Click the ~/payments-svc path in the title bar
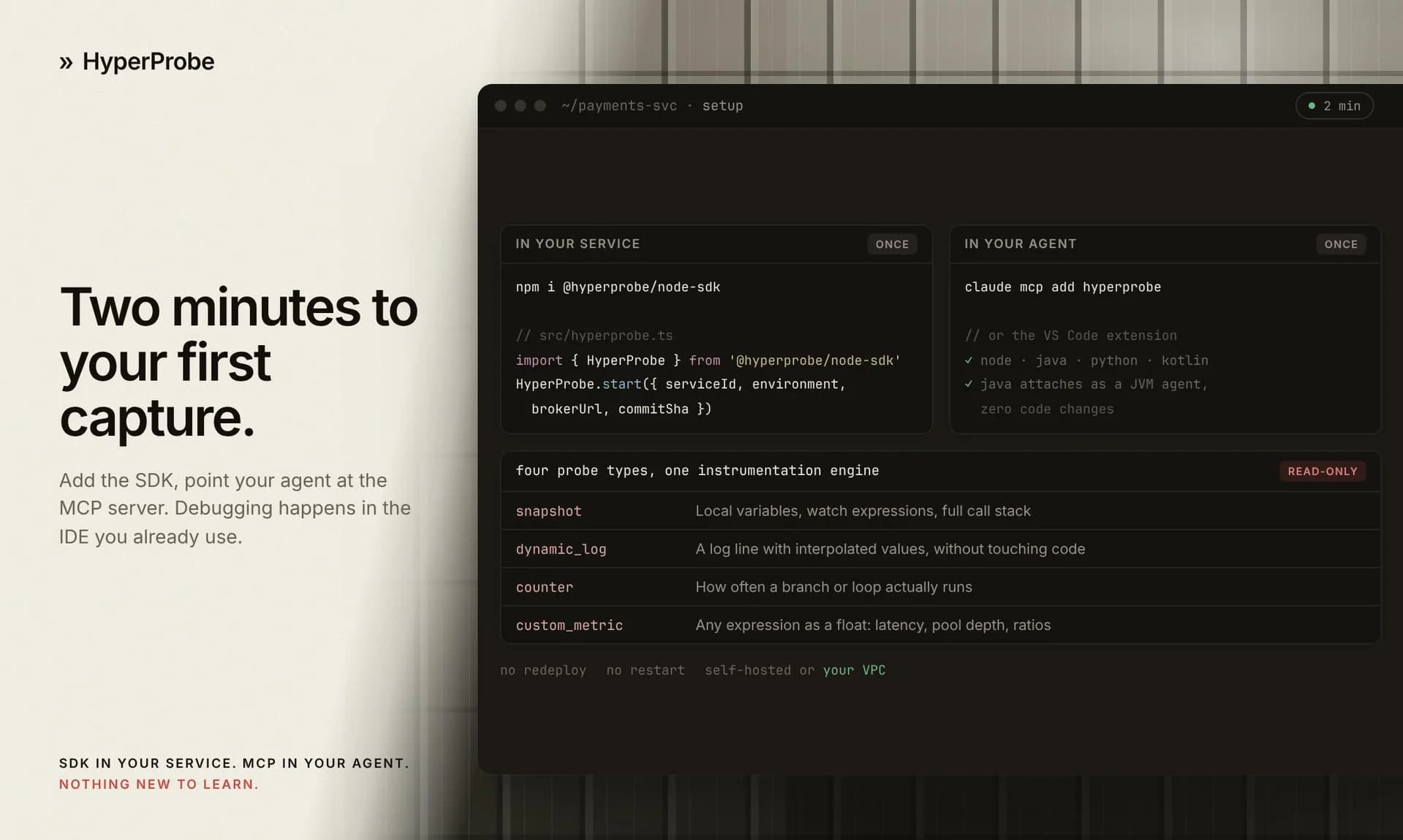 [619, 106]
